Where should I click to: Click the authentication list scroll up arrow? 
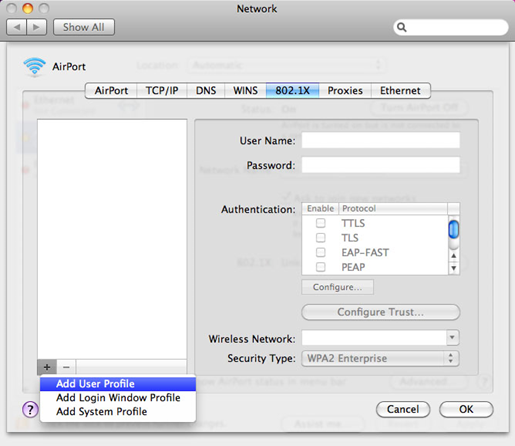coord(454,256)
